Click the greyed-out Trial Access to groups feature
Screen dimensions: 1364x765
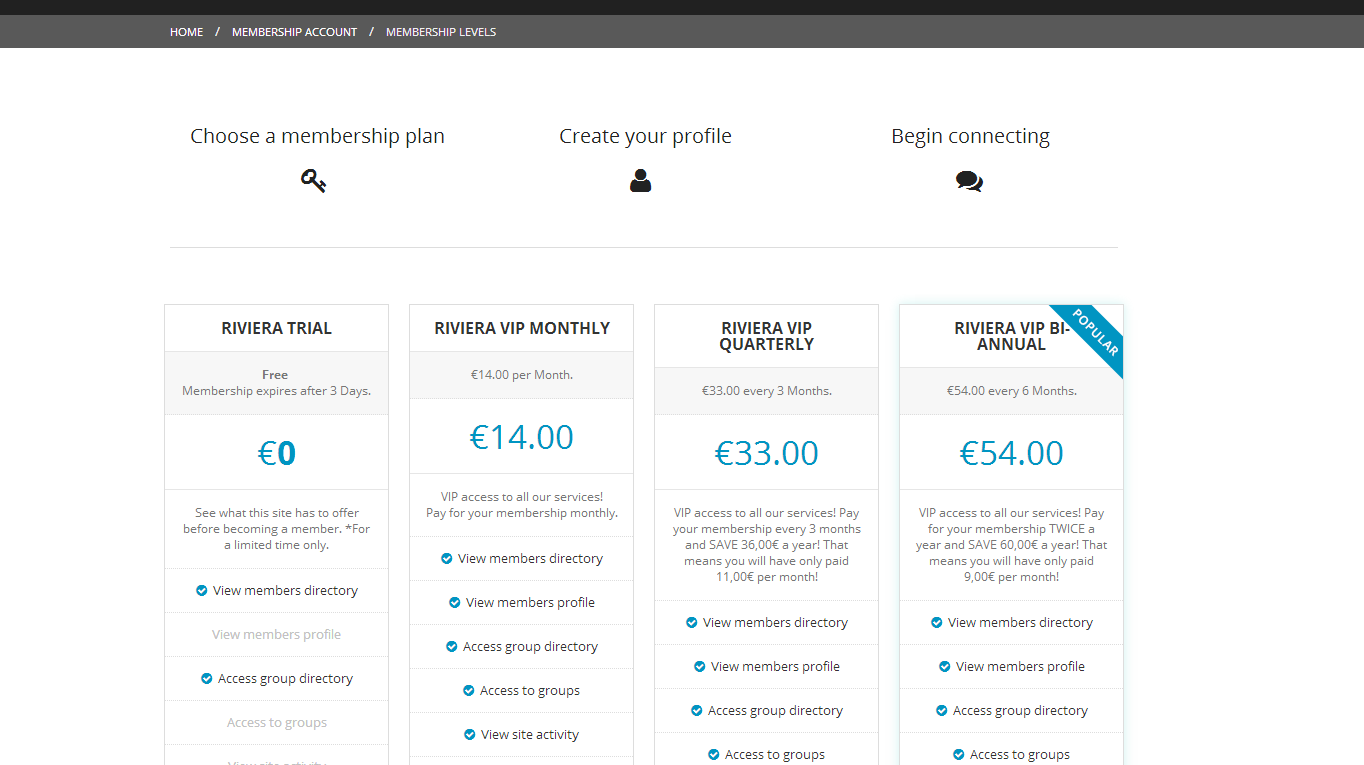(276, 723)
